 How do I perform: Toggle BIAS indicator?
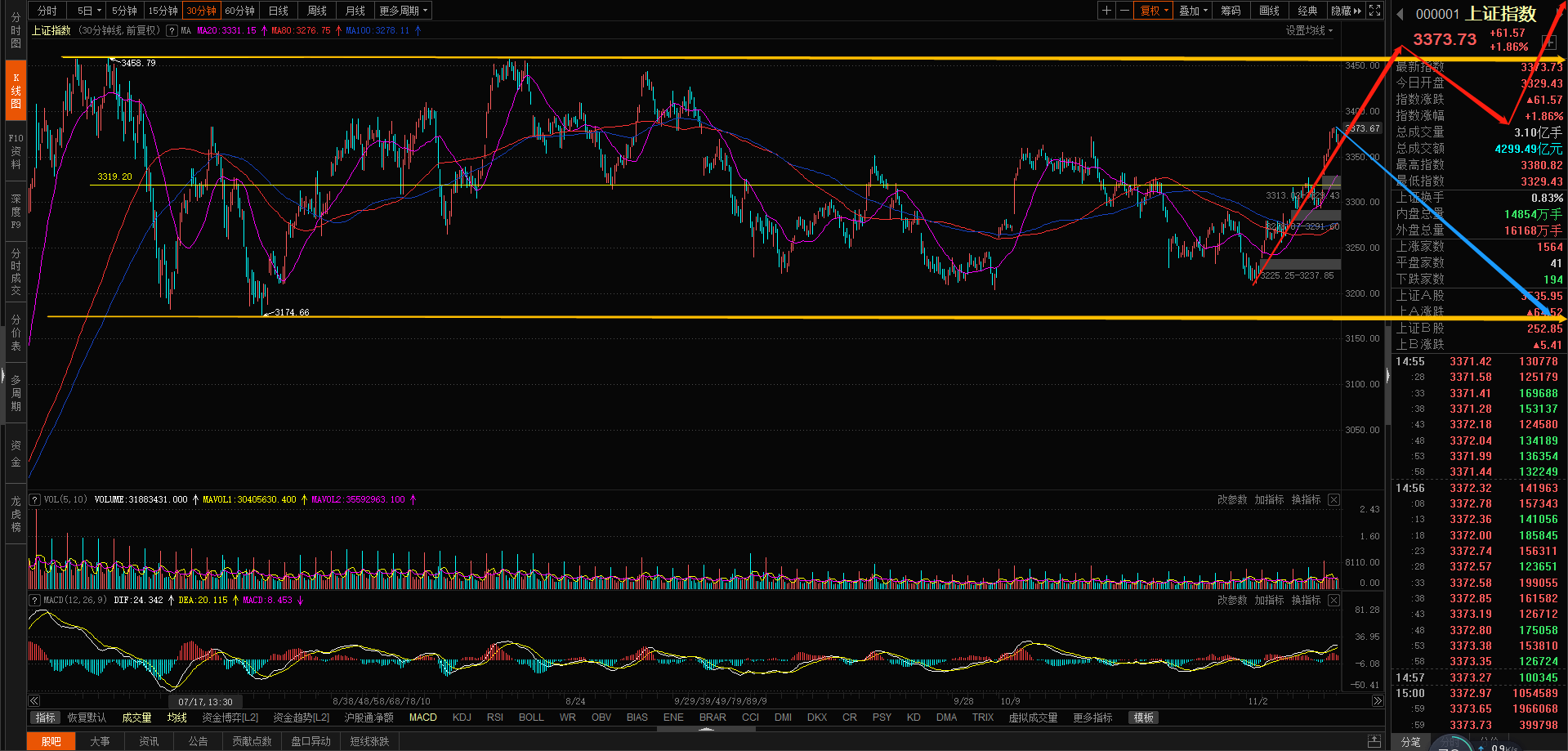(x=637, y=717)
